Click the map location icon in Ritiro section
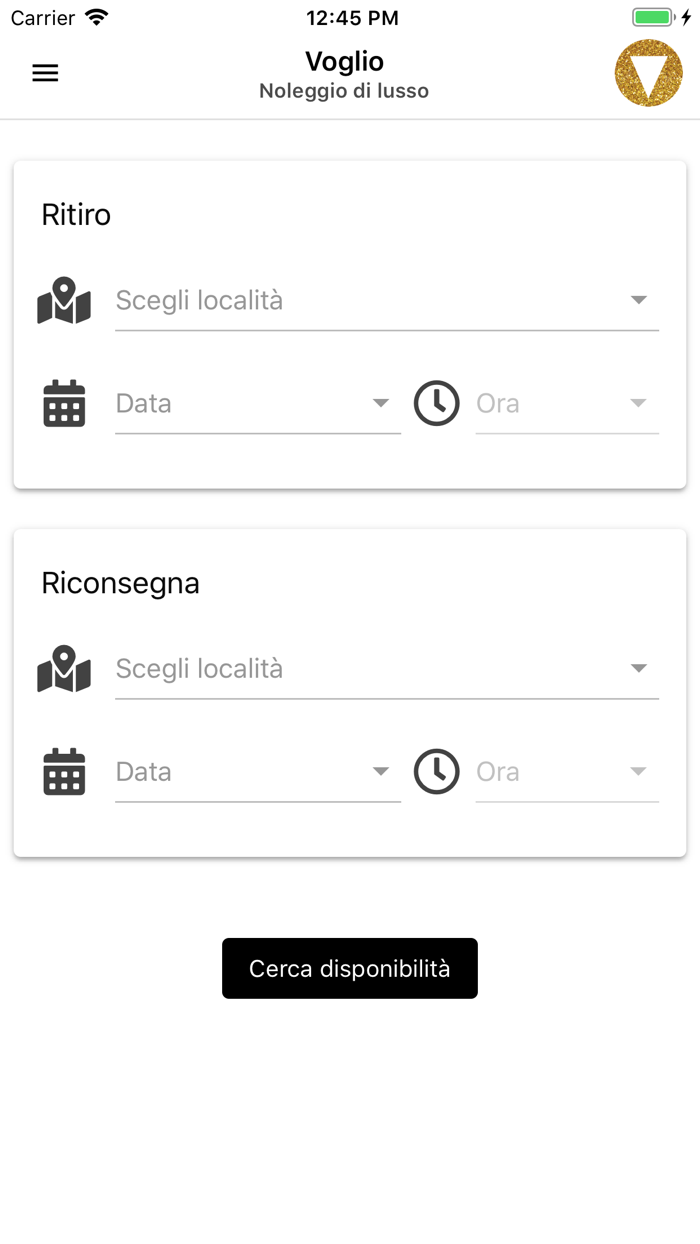 [x=64, y=300]
